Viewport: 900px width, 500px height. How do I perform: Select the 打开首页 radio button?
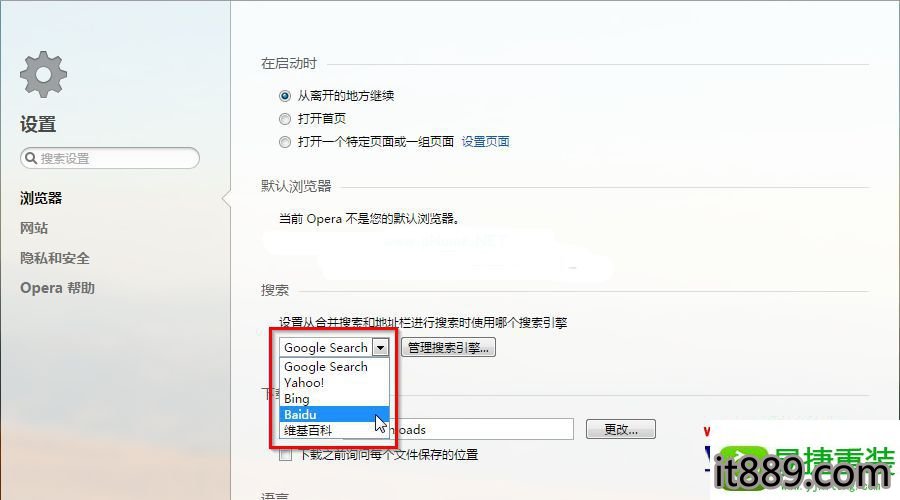(285, 119)
